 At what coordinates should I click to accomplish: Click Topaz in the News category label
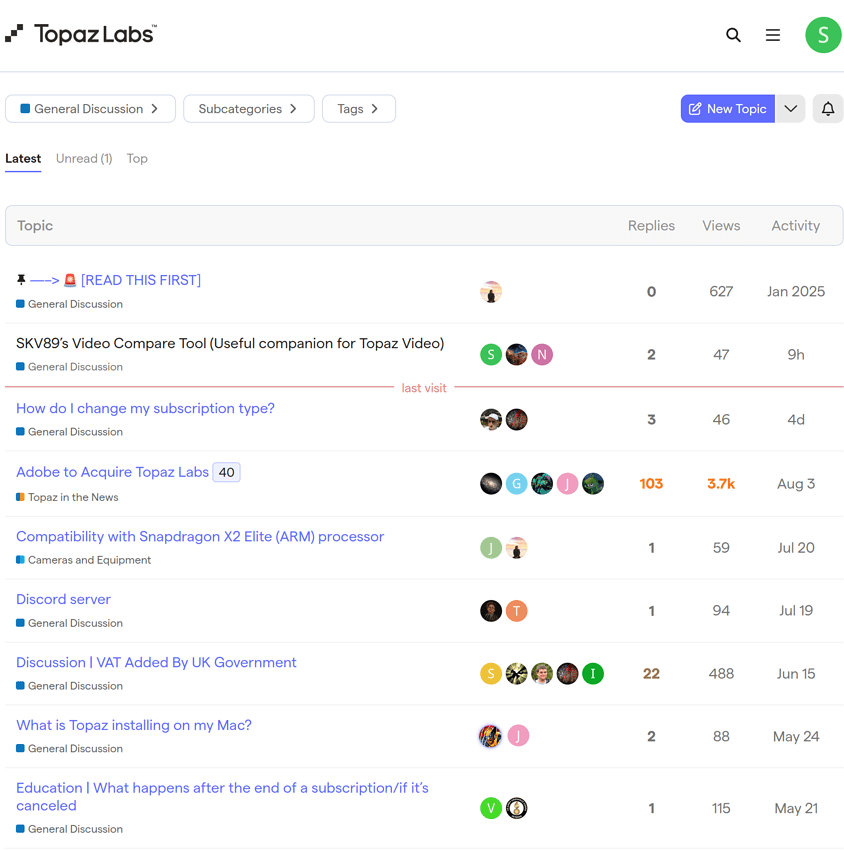click(x=67, y=497)
